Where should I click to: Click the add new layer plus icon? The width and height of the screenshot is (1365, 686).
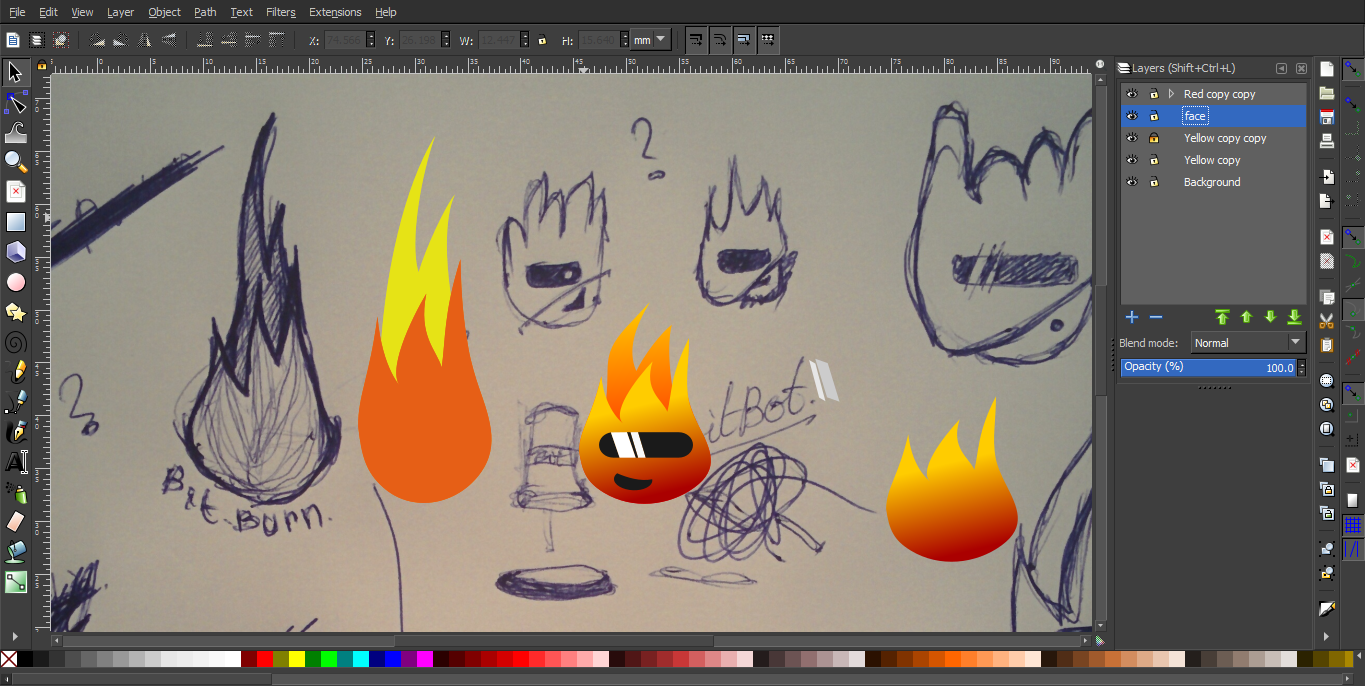click(x=1132, y=317)
